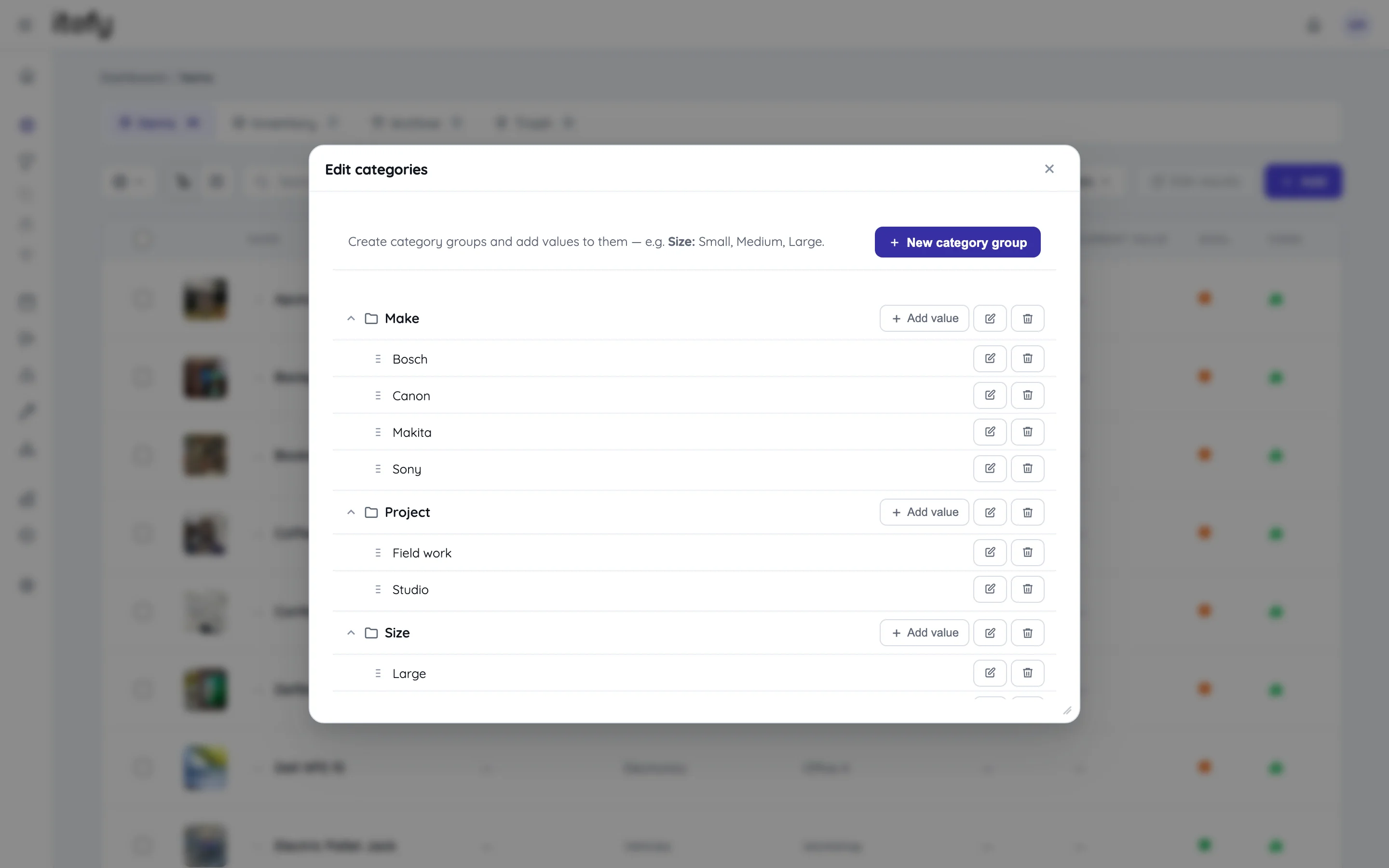The width and height of the screenshot is (1389, 868).
Task: Click the Studio value text
Action: coord(410,590)
